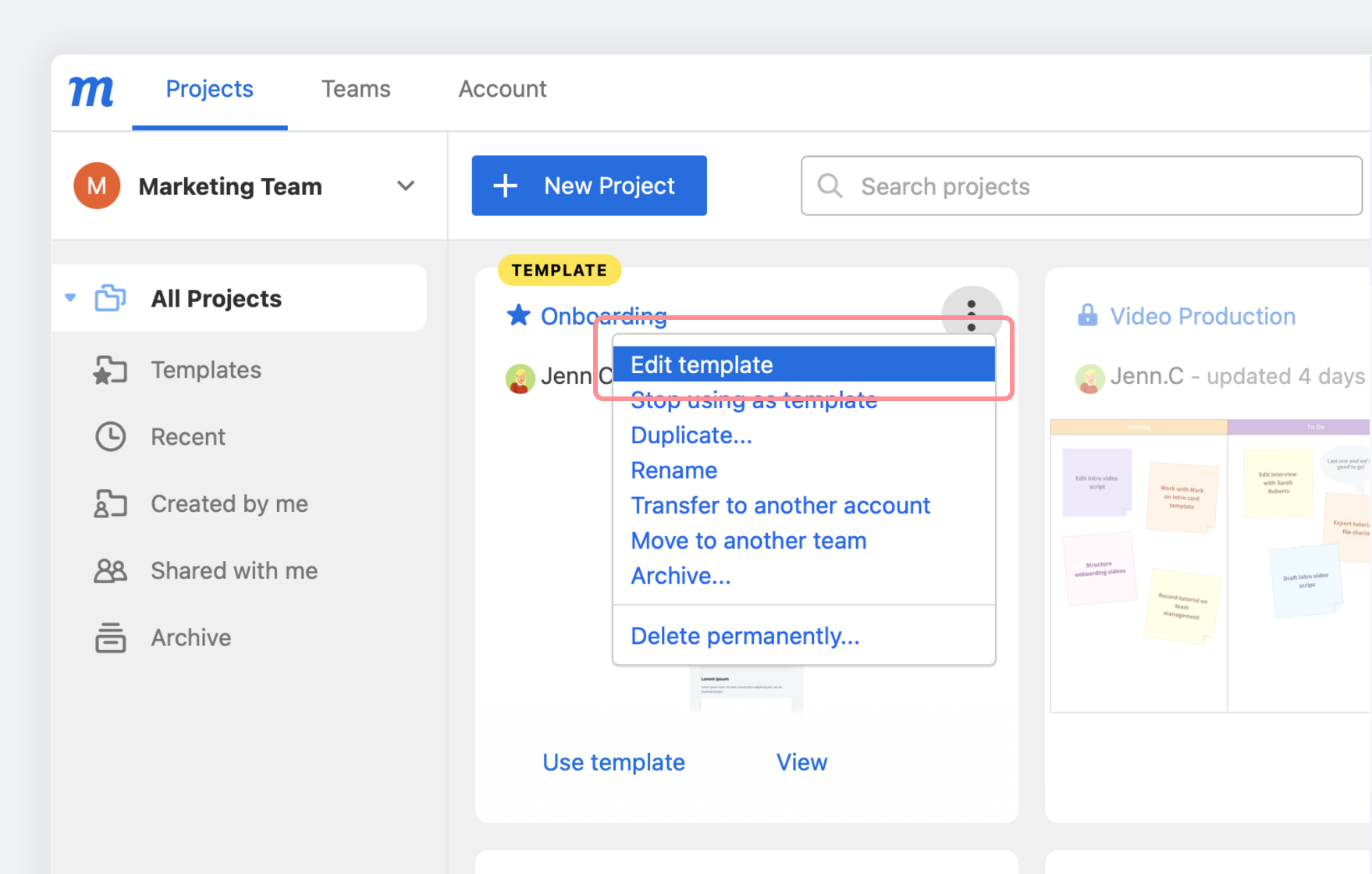
Task: Open Use template link below the card
Action: (x=613, y=762)
